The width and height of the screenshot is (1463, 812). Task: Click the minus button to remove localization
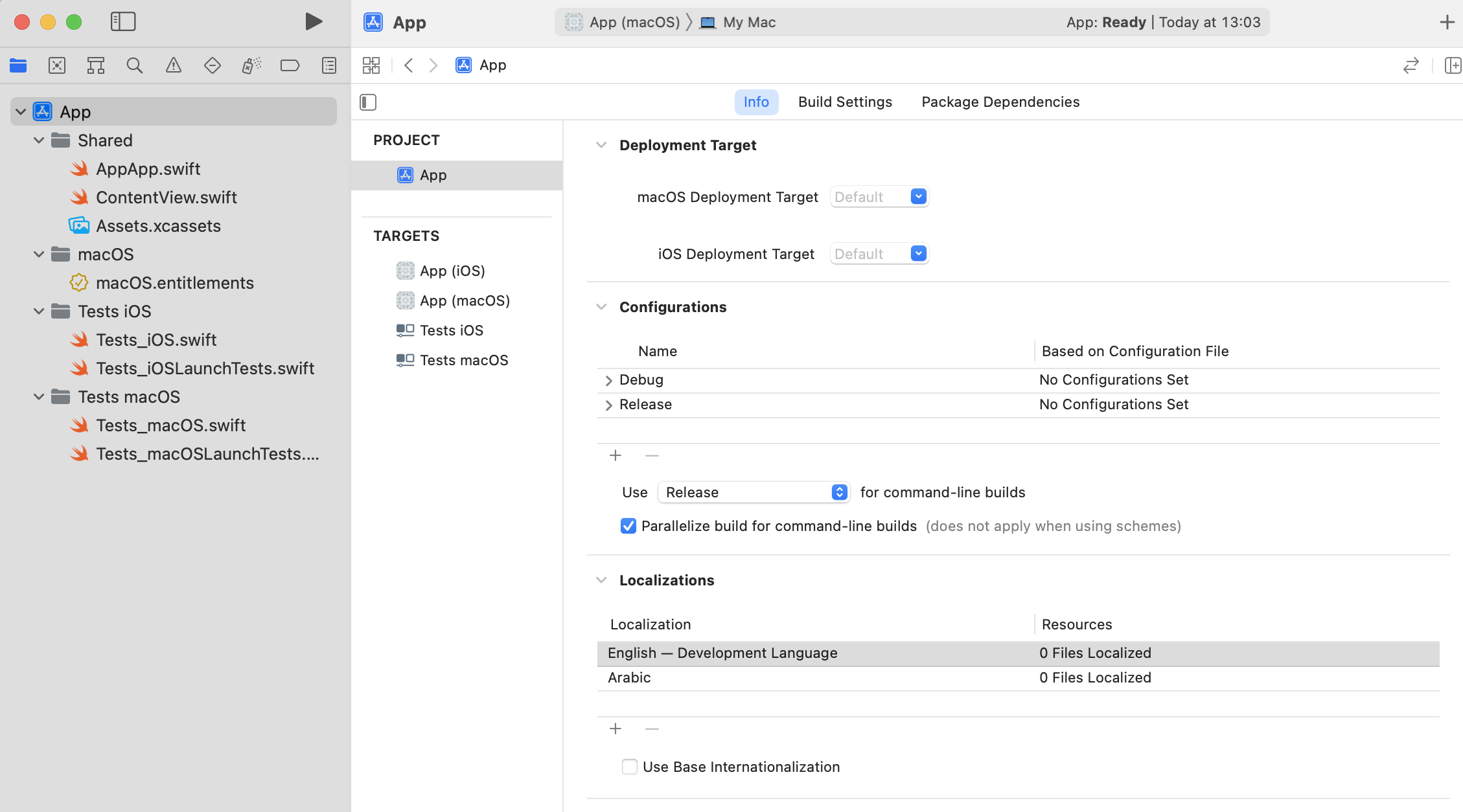pyautogui.click(x=652, y=728)
